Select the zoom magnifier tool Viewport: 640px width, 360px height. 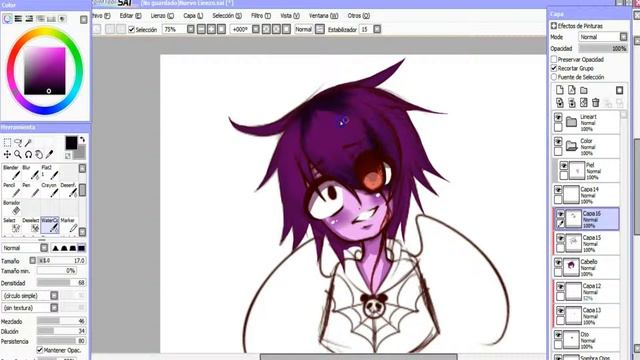pyautogui.click(x=18, y=154)
